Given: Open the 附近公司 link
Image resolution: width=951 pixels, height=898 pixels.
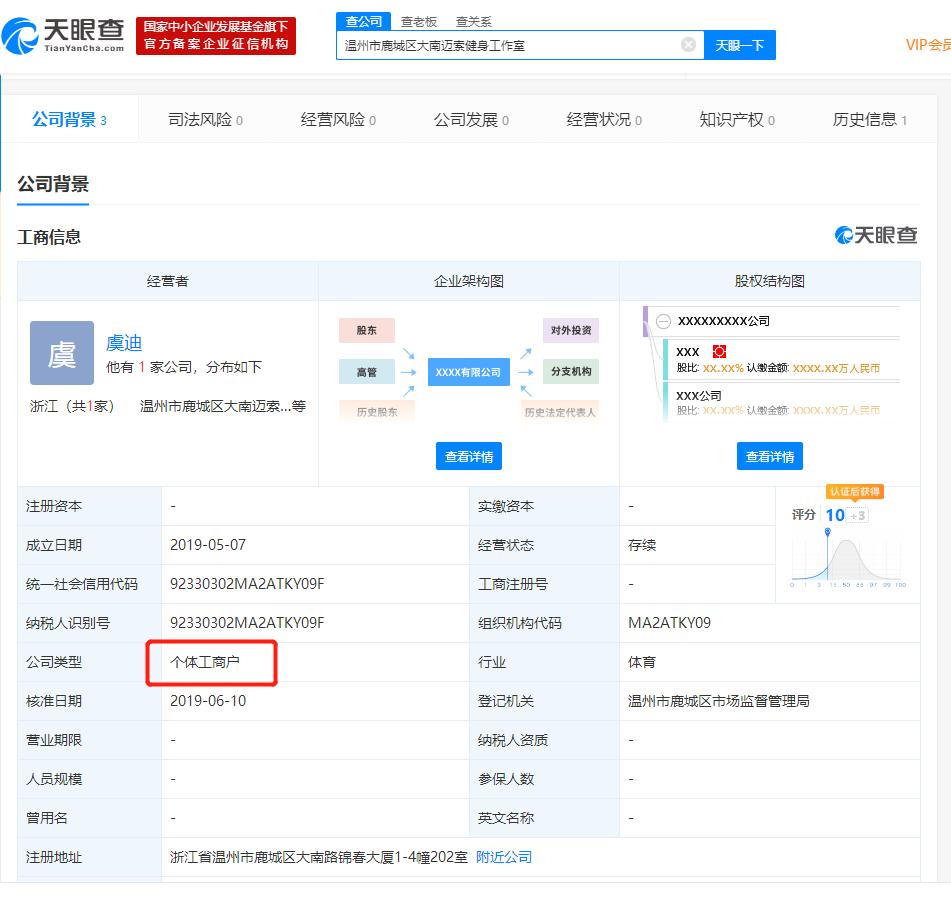Looking at the screenshot, I should (504, 857).
